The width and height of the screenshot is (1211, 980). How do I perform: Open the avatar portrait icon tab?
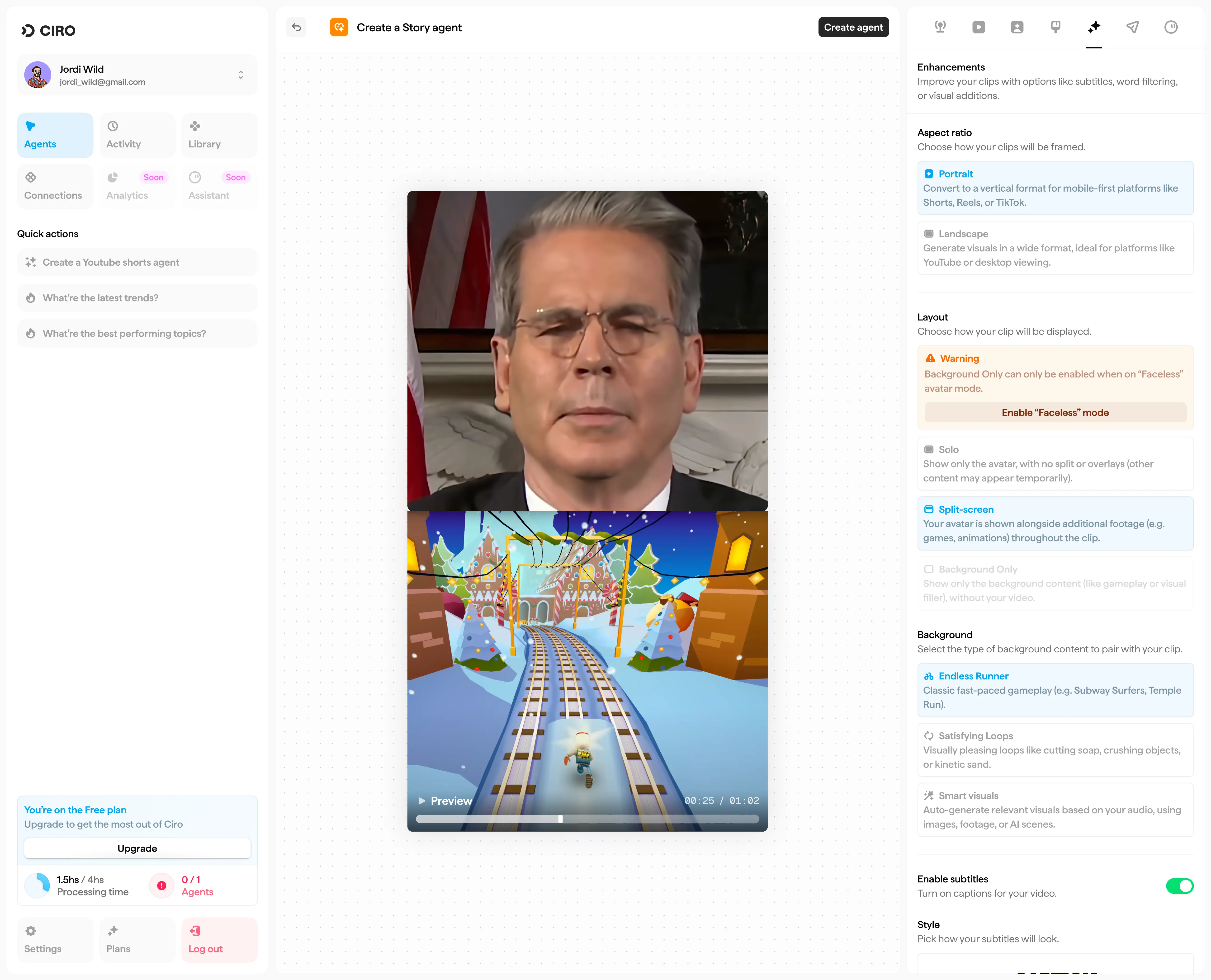(1017, 27)
